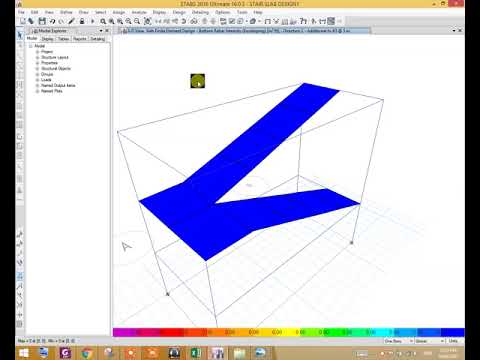The height and width of the screenshot is (360, 480).
Task: Save the model with the floppy disk icon
Action: click(x=42, y=21)
